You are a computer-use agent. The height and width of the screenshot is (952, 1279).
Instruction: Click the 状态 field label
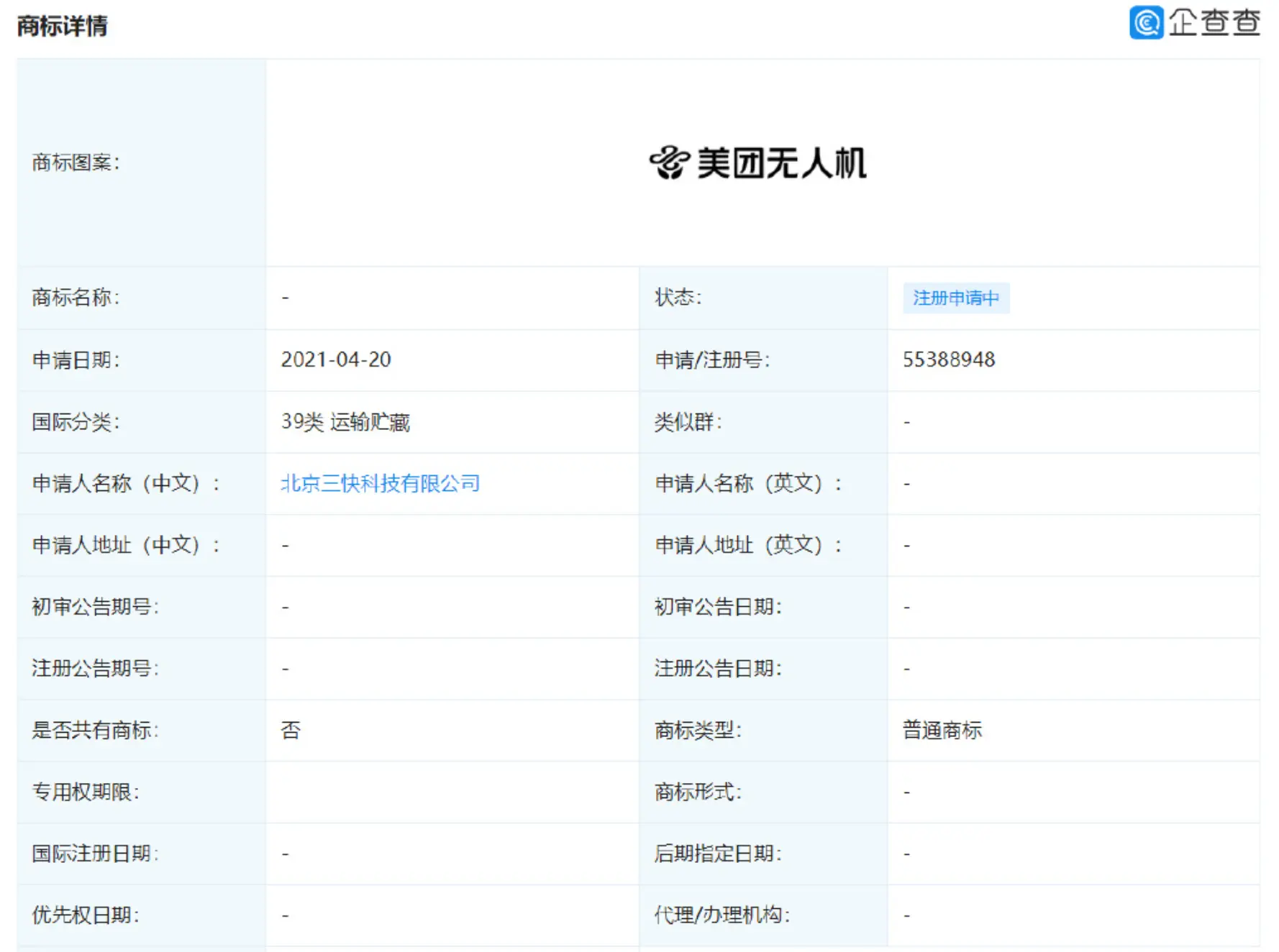677,298
